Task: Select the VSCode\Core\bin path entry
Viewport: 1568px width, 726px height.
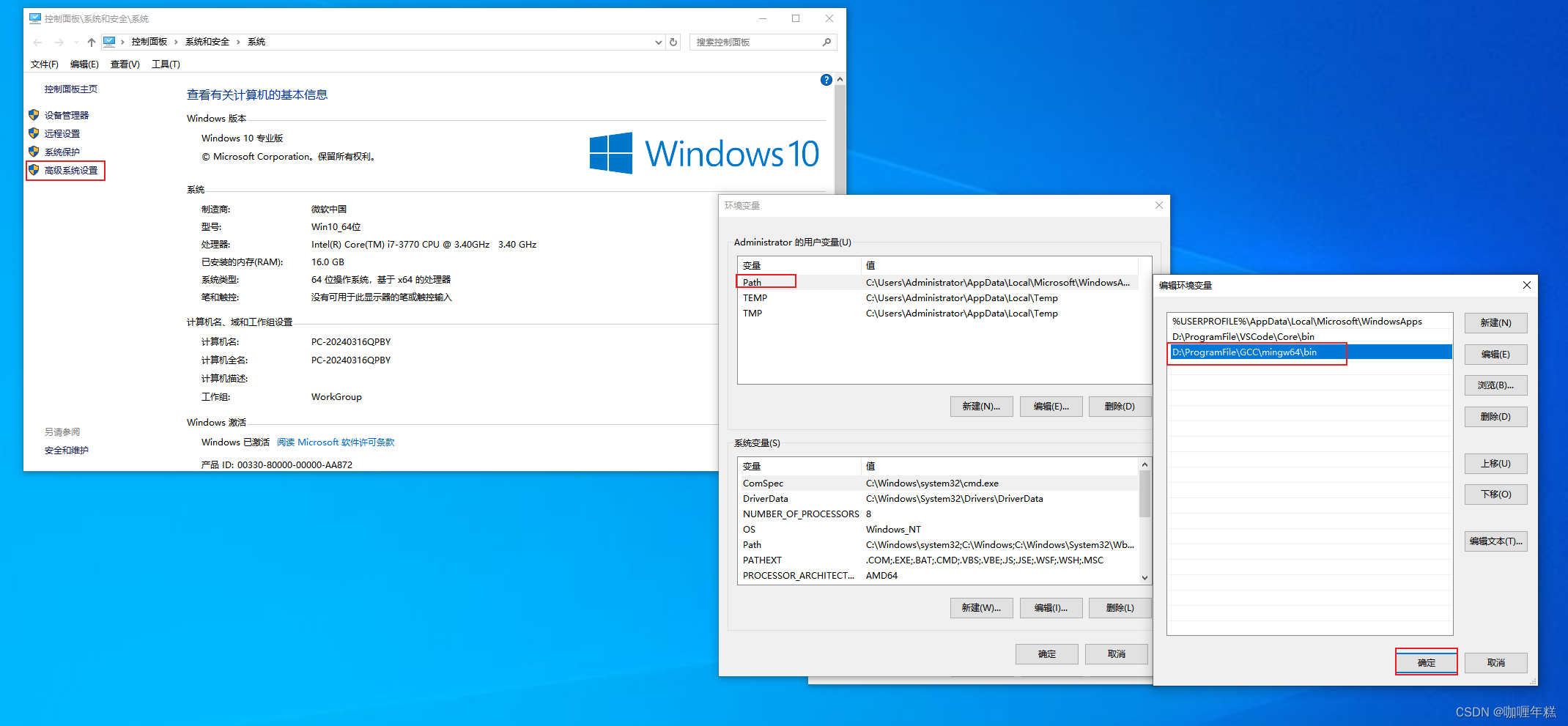Action: coord(1310,337)
